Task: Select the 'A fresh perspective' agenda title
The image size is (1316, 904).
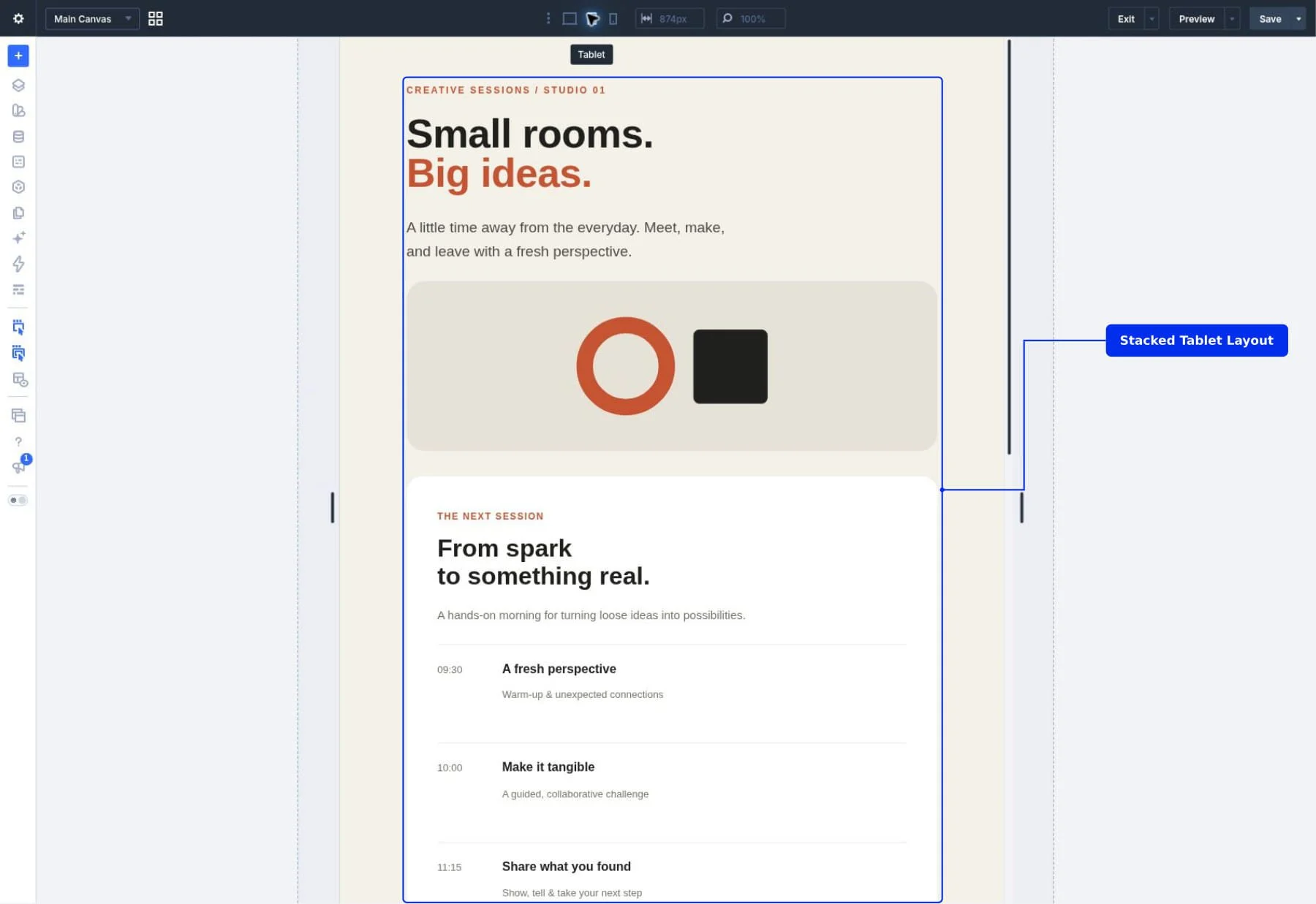Action: 559,669
